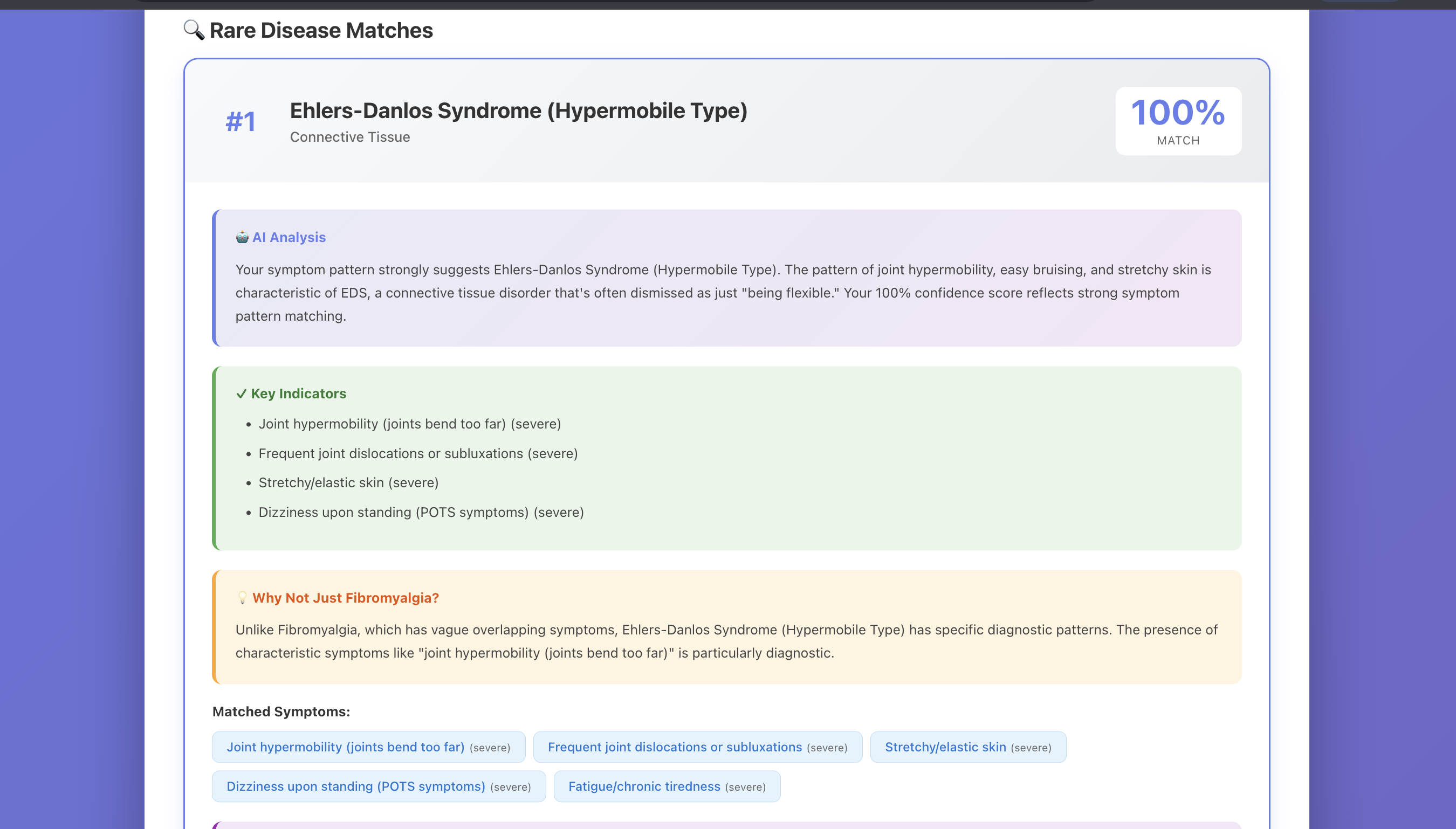Click the Rare Disease Matches page heading

point(321,30)
